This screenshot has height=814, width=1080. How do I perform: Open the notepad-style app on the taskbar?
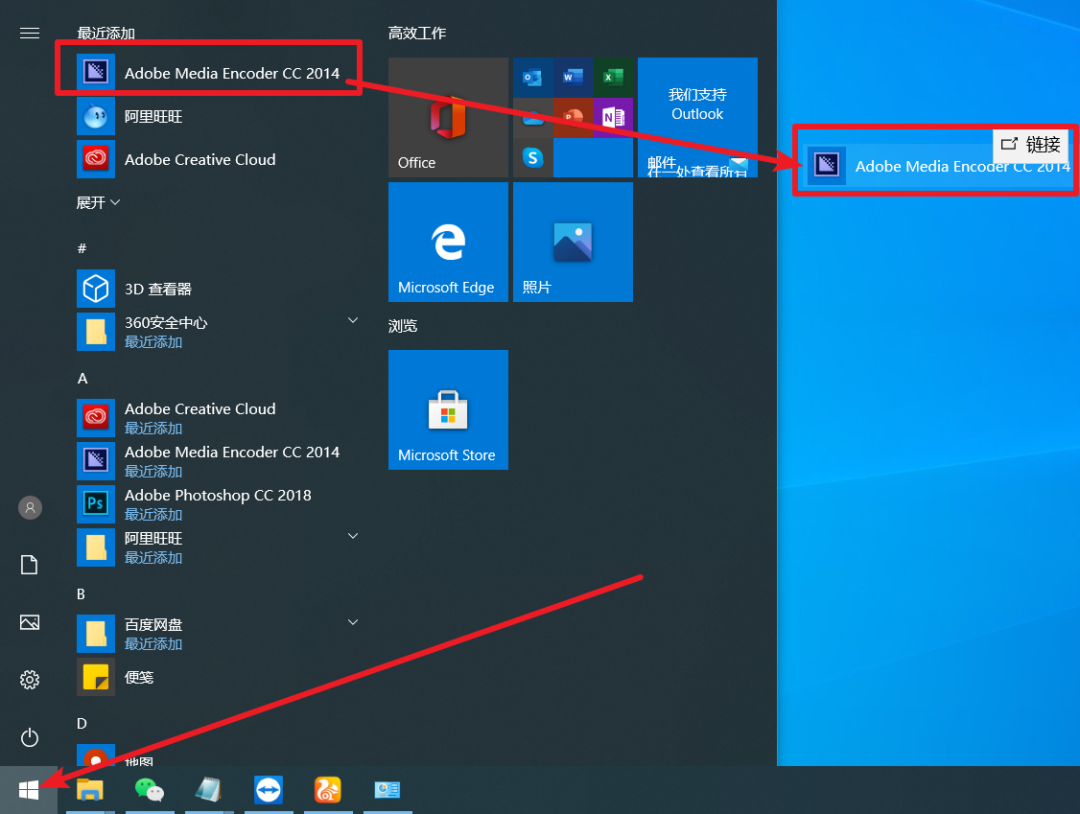(209, 790)
